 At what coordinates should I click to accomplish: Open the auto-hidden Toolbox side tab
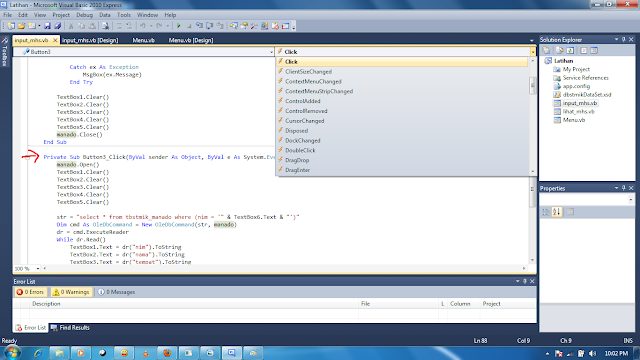click(4, 52)
